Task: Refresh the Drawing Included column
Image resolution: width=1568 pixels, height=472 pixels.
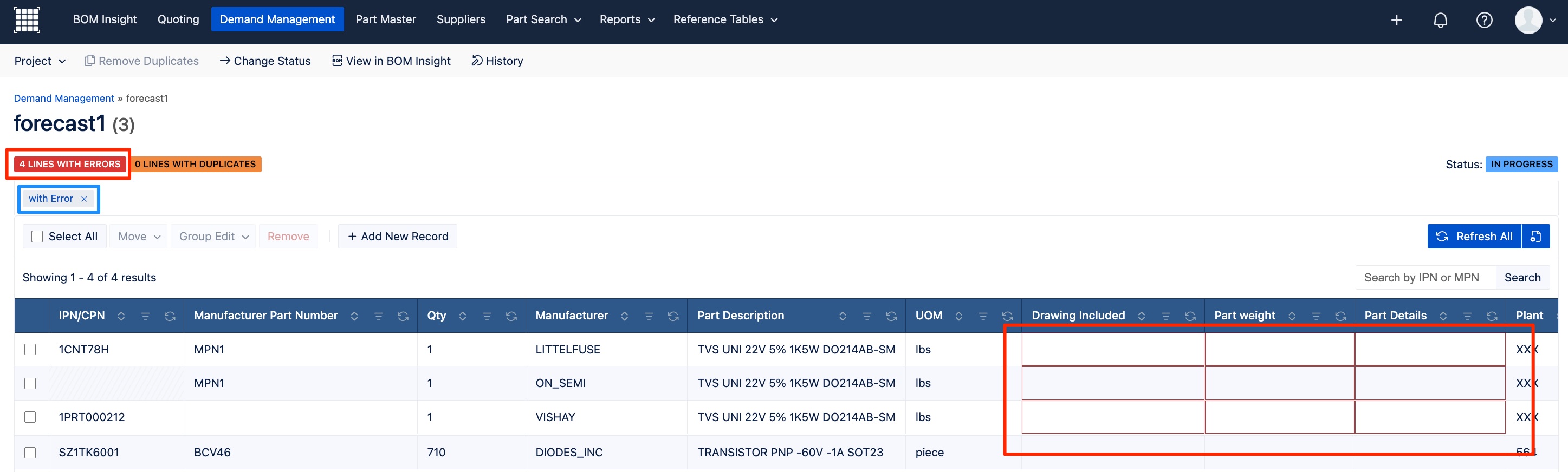Action: (x=1190, y=316)
